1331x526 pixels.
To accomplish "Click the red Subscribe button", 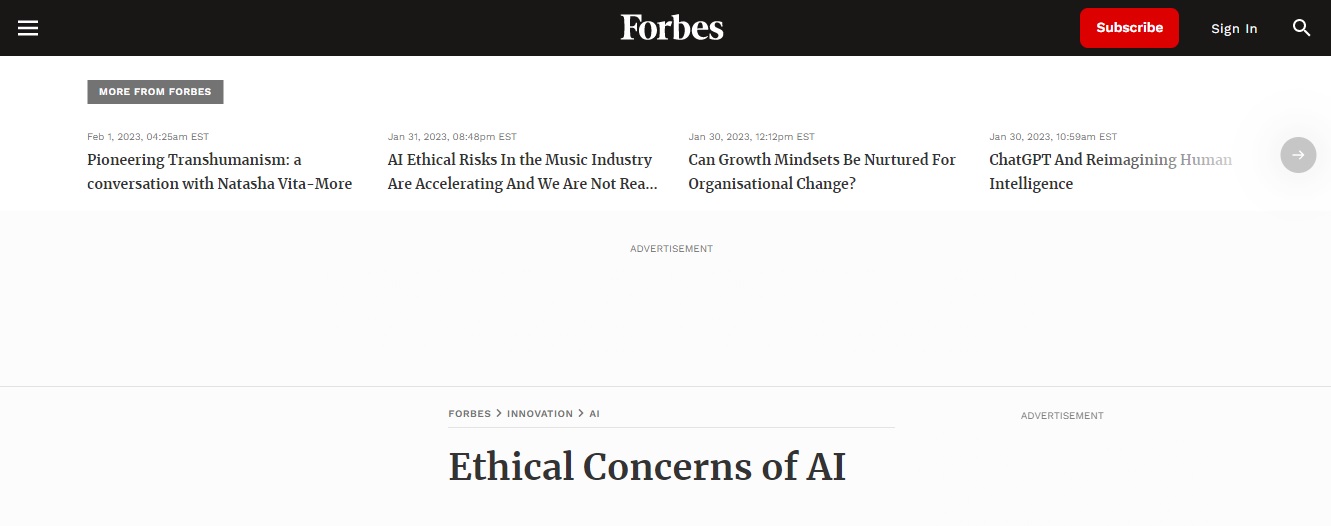I will [x=1129, y=28].
